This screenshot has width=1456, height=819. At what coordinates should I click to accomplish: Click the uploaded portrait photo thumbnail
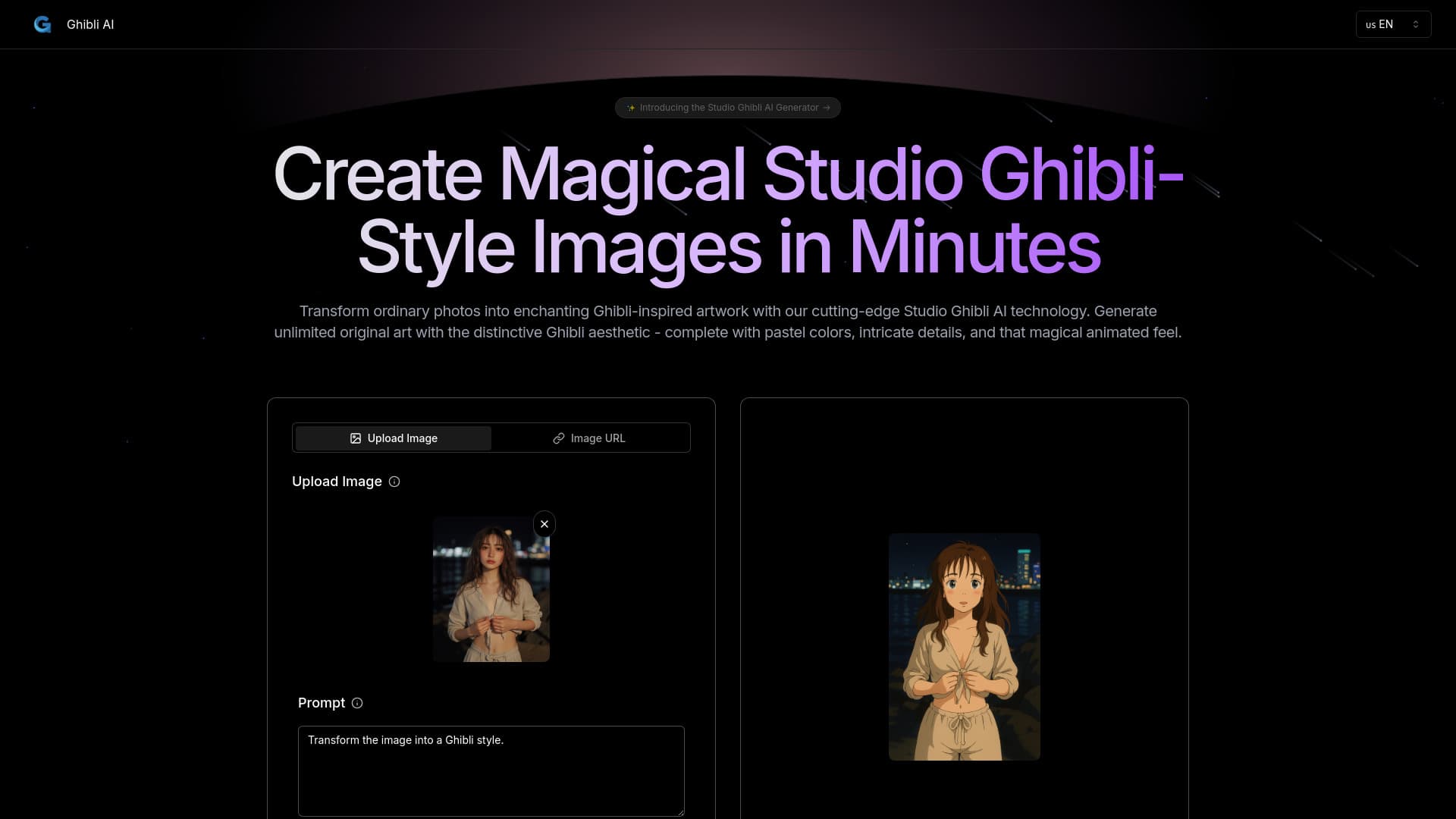491,589
